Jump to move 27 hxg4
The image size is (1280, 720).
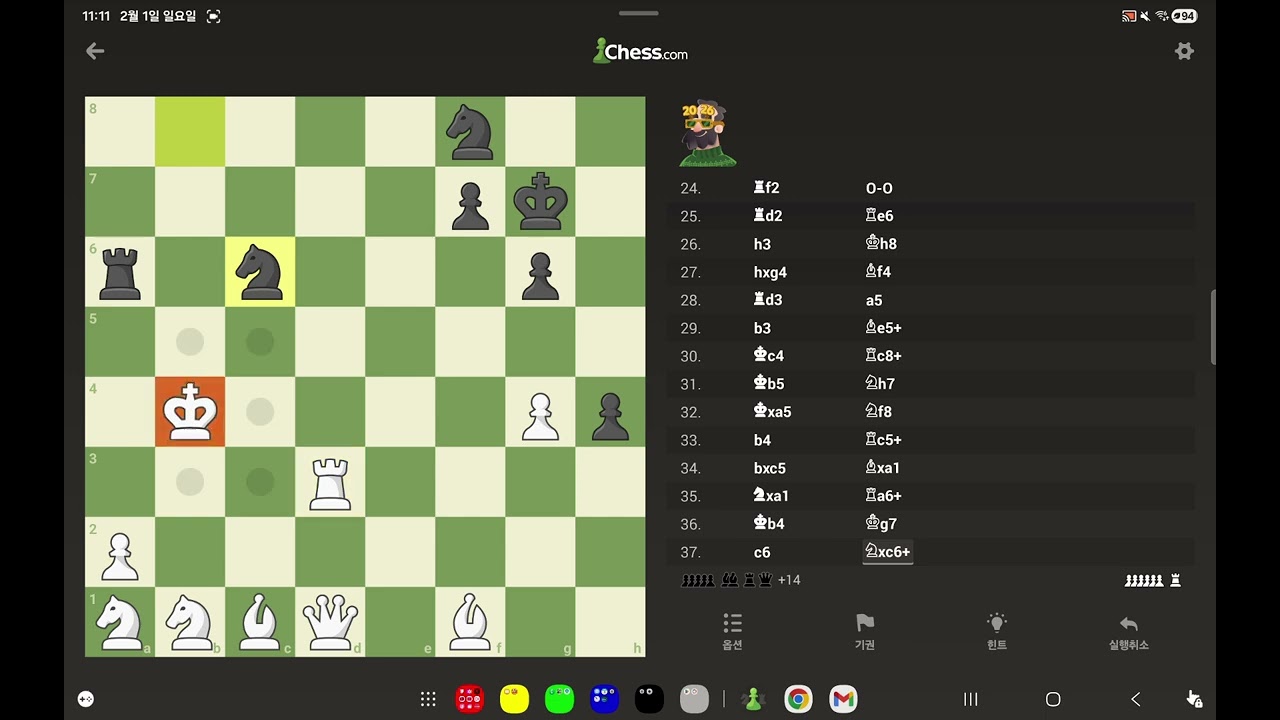(770, 272)
